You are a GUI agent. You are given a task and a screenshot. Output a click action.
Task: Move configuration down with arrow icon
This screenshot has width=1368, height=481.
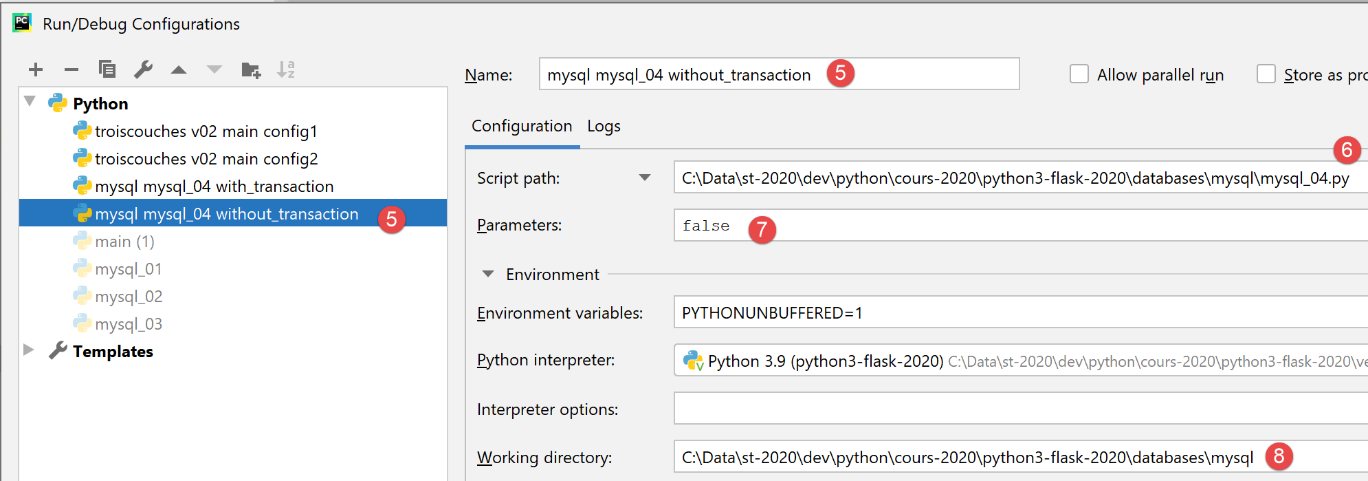pos(214,70)
